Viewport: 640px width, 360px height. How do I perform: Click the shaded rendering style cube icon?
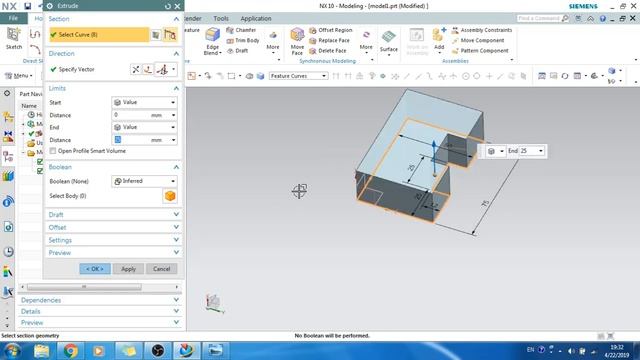[260, 76]
